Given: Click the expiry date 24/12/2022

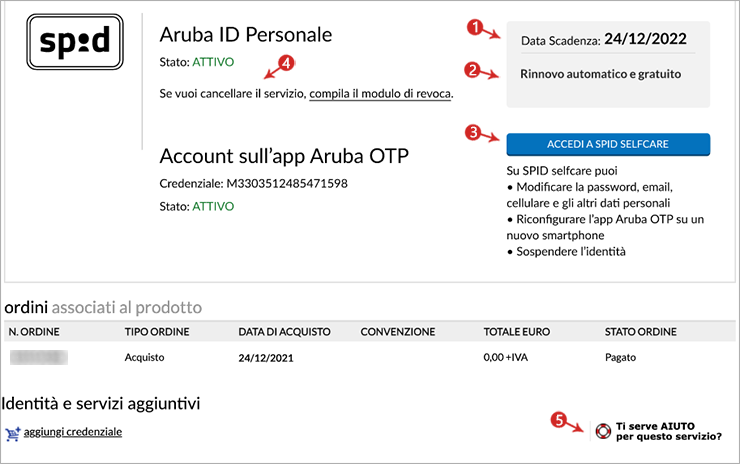Looking at the screenshot, I should (x=645, y=39).
